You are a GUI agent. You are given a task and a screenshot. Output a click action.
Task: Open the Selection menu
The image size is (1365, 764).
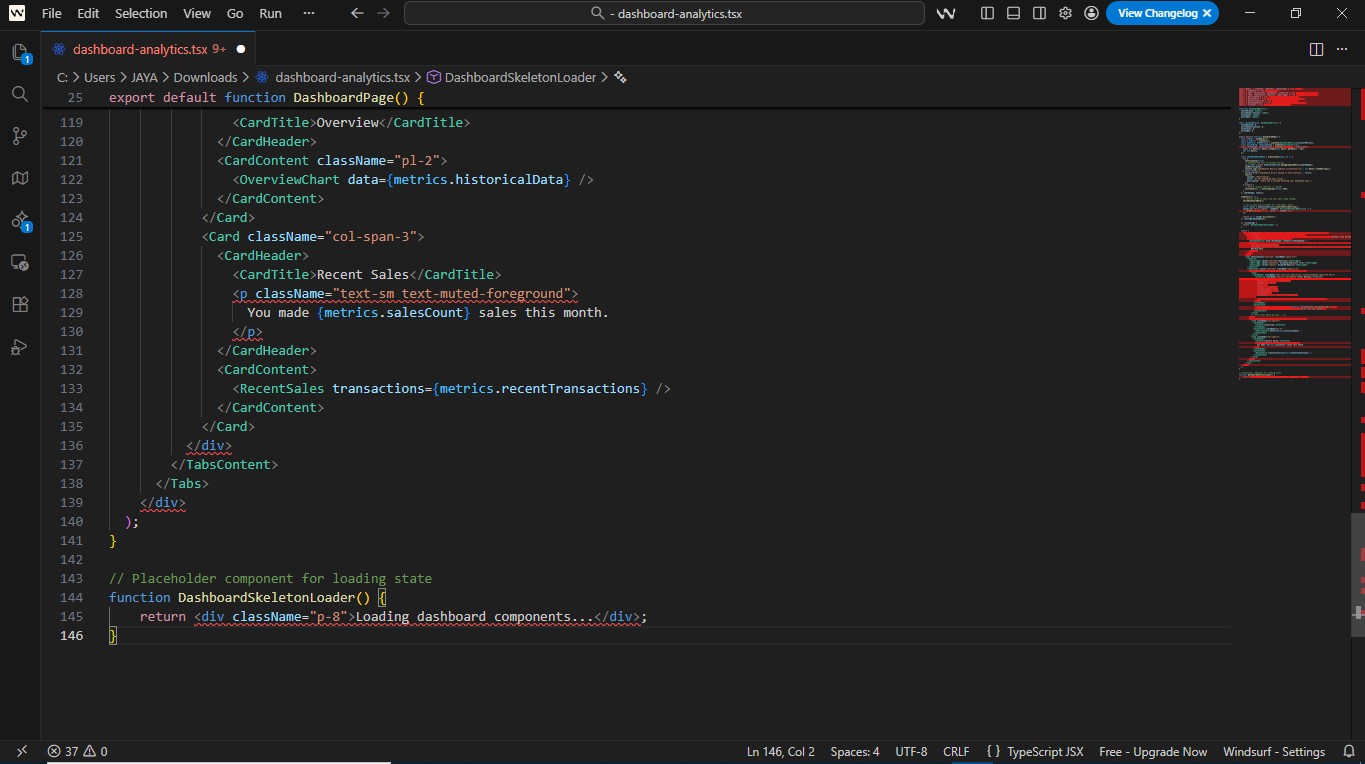click(141, 13)
